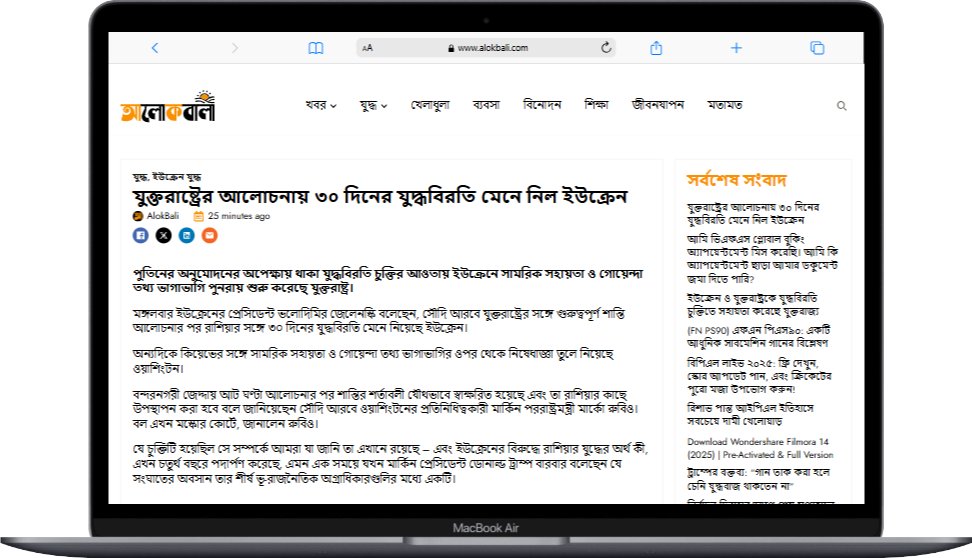The width and height of the screenshot is (972, 558).
Task: Open sidebar link about ভিএফএস গ্লোবাল appointment
Action: click(762, 259)
